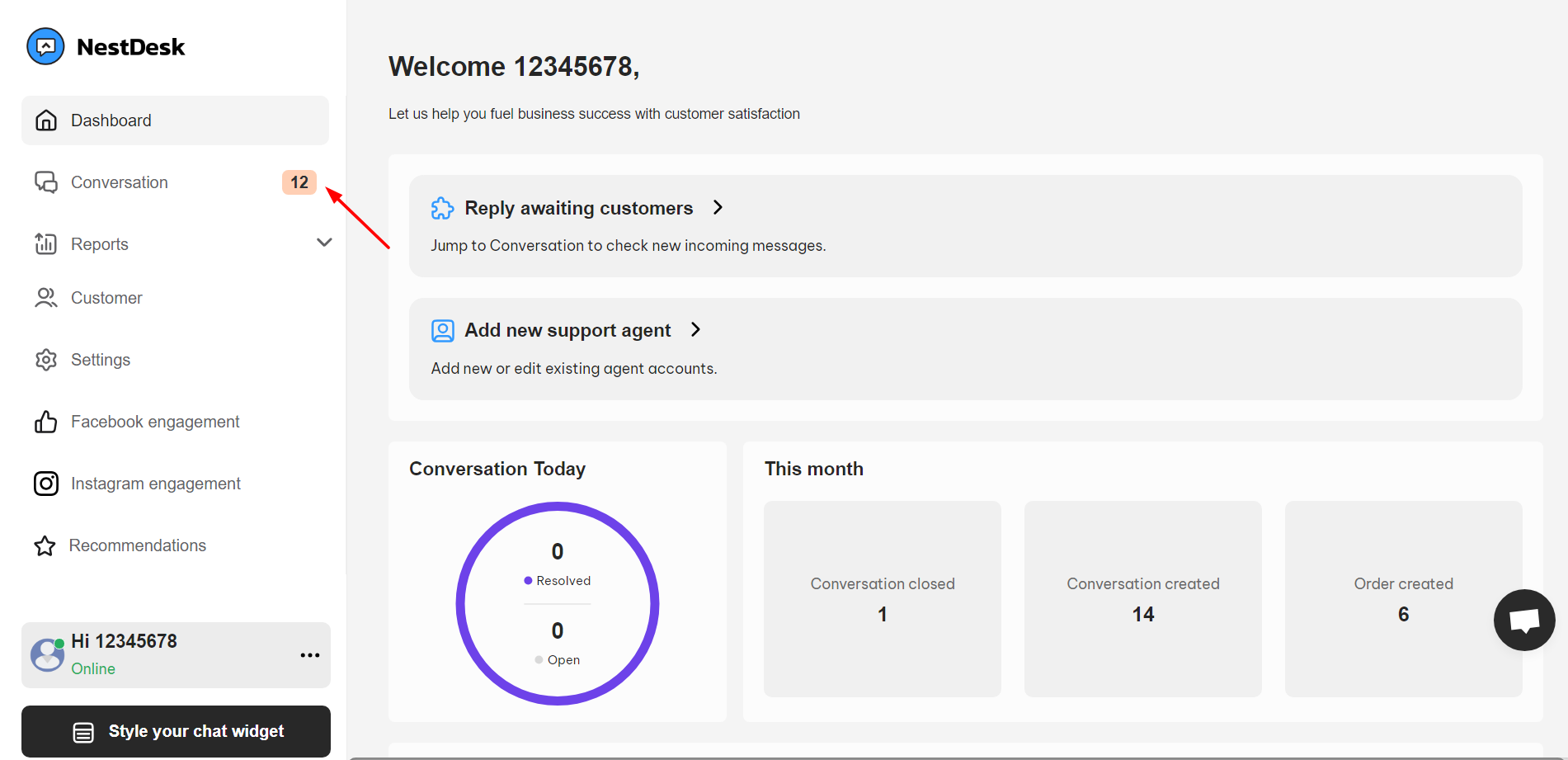Click the Order created card
Image resolution: width=1568 pixels, height=760 pixels.
1404,599
